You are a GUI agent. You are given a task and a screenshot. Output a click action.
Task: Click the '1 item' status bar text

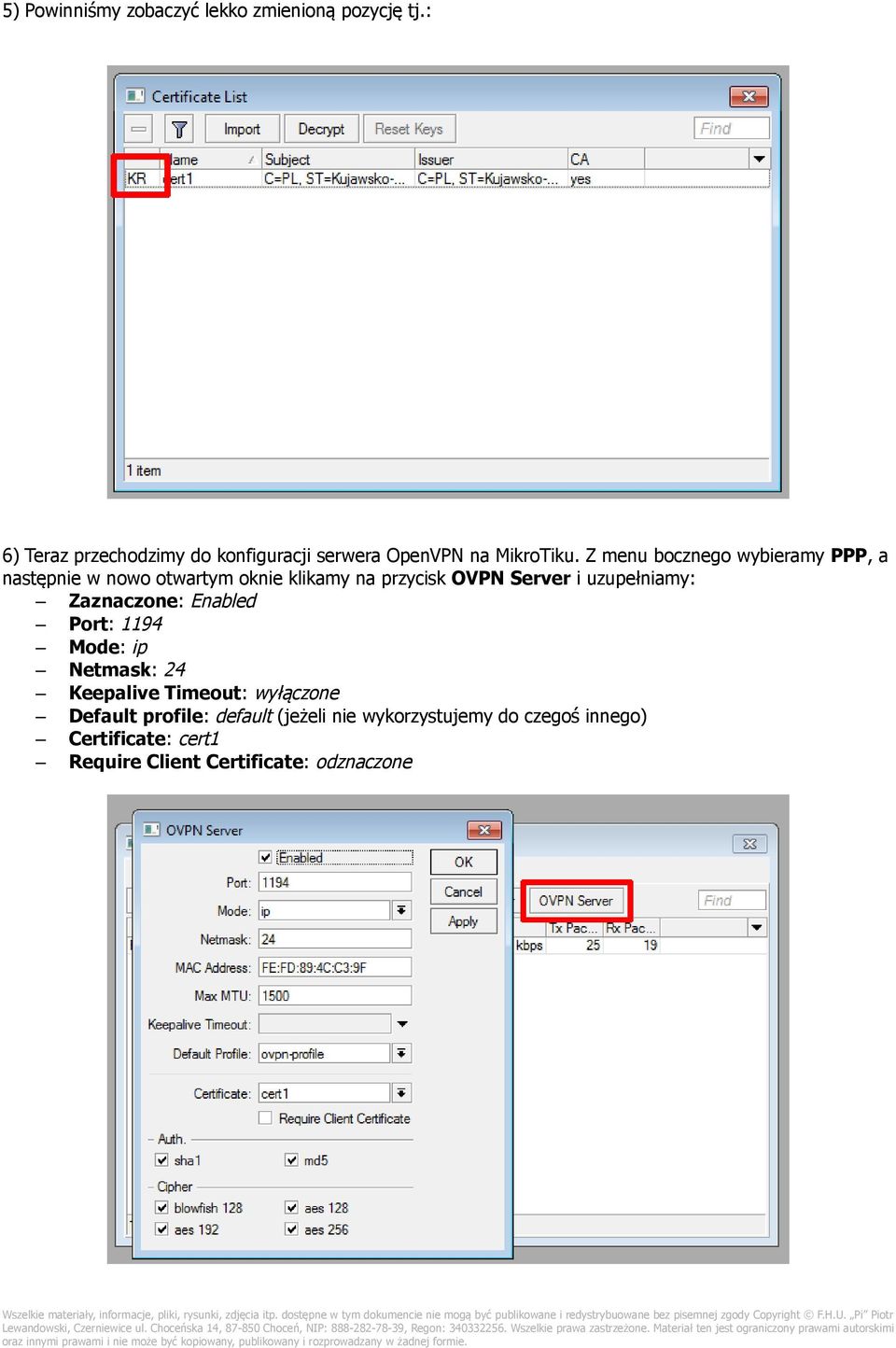(x=144, y=470)
